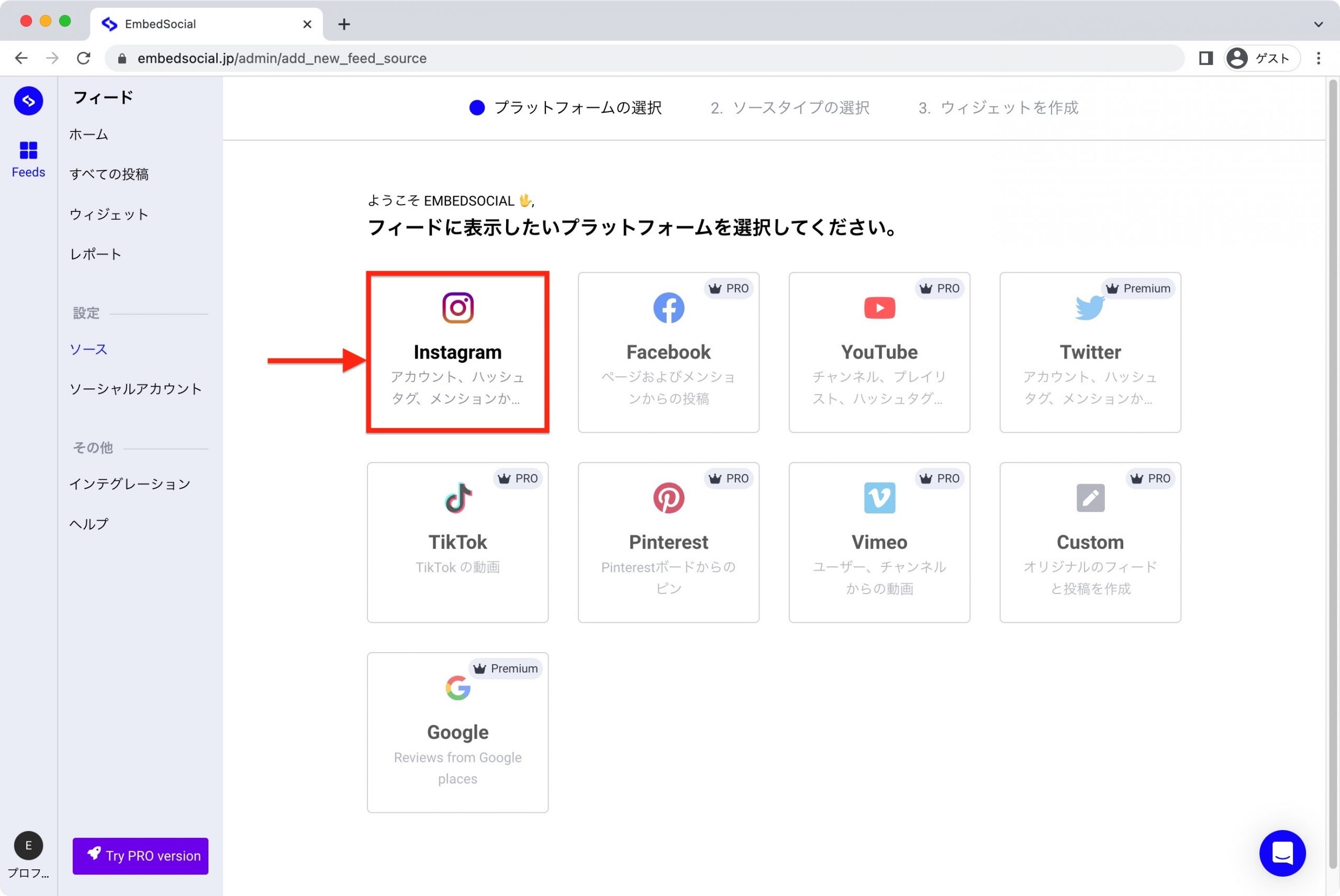The height and width of the screenshot is (896, 1340).
Task: Open the chat support bubble
Action: (x=1282, y=853)
